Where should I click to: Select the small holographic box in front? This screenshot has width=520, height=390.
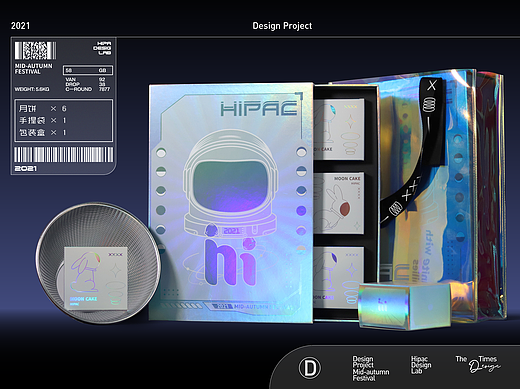pos(405,305)
